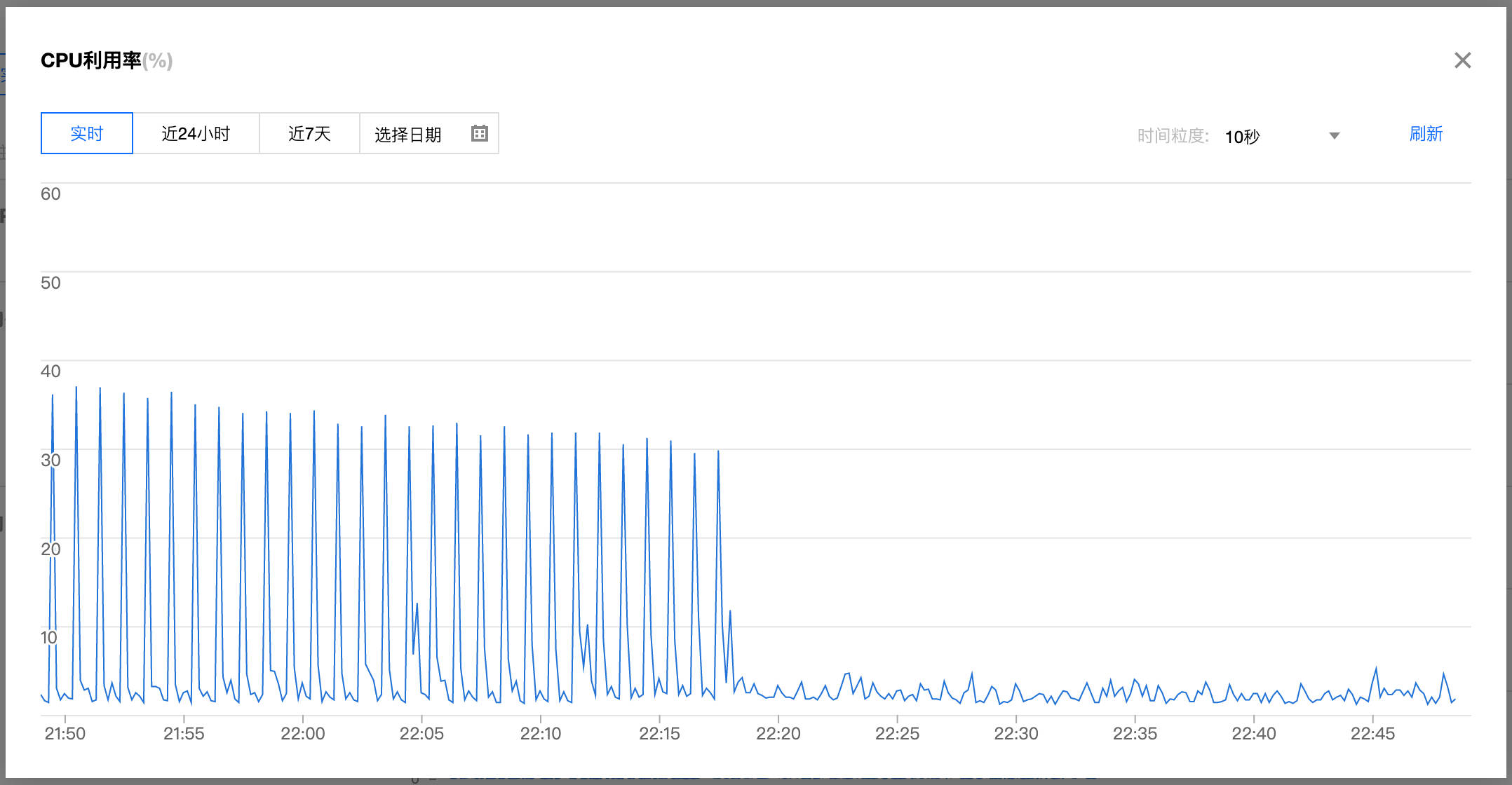The height and width of the screenshot is (785, 1512).
Task: Close the CPU utilization dialog
Action: click(x=1462, y=60)
